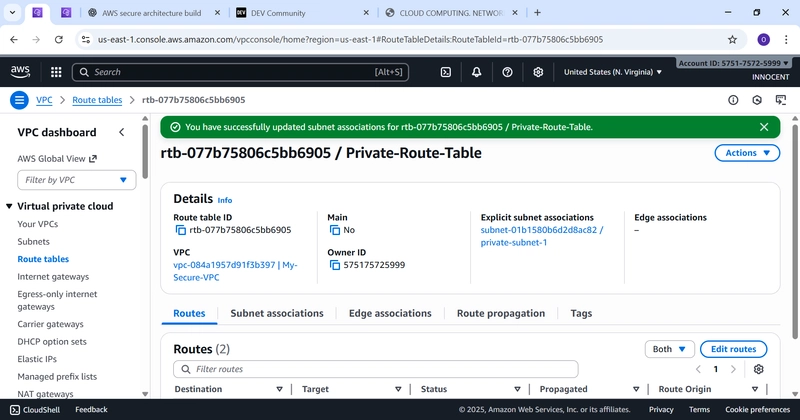Open the AWS services grid menu
Screen dimensions: 800x420
pos(56,72)
